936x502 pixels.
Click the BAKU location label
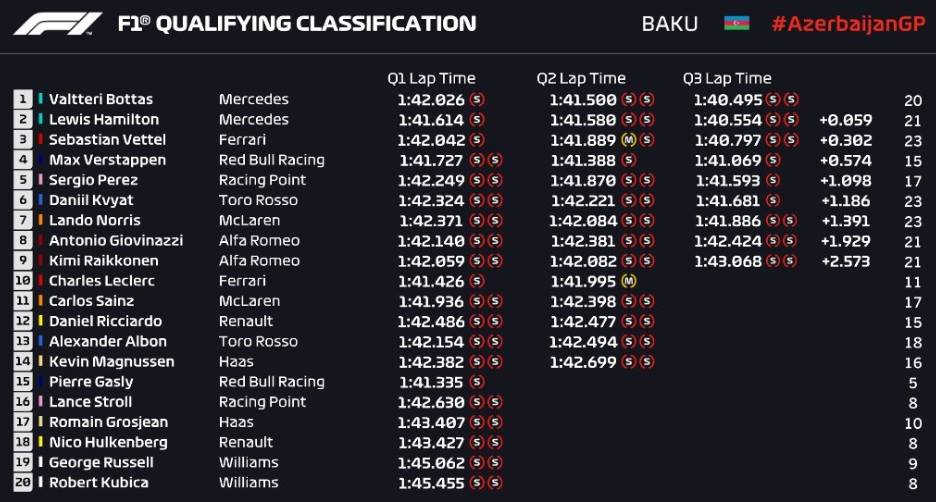tap(670, 24)
